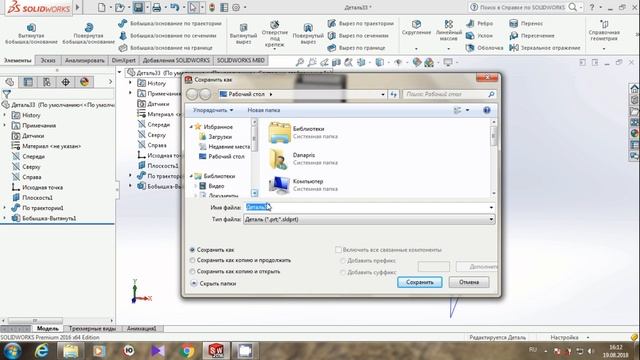Open Internet Explorer from taskbar

[x=42, y=351]
